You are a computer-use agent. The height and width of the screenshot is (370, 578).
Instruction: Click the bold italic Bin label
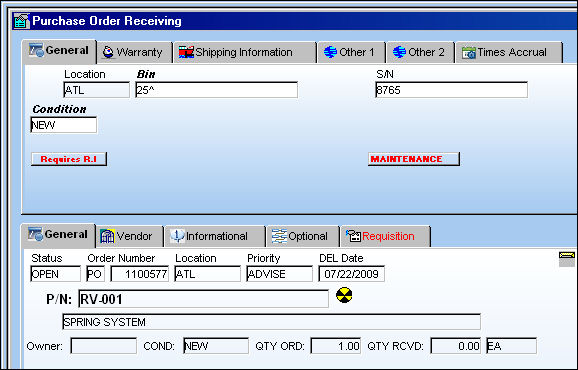(146, 74)
